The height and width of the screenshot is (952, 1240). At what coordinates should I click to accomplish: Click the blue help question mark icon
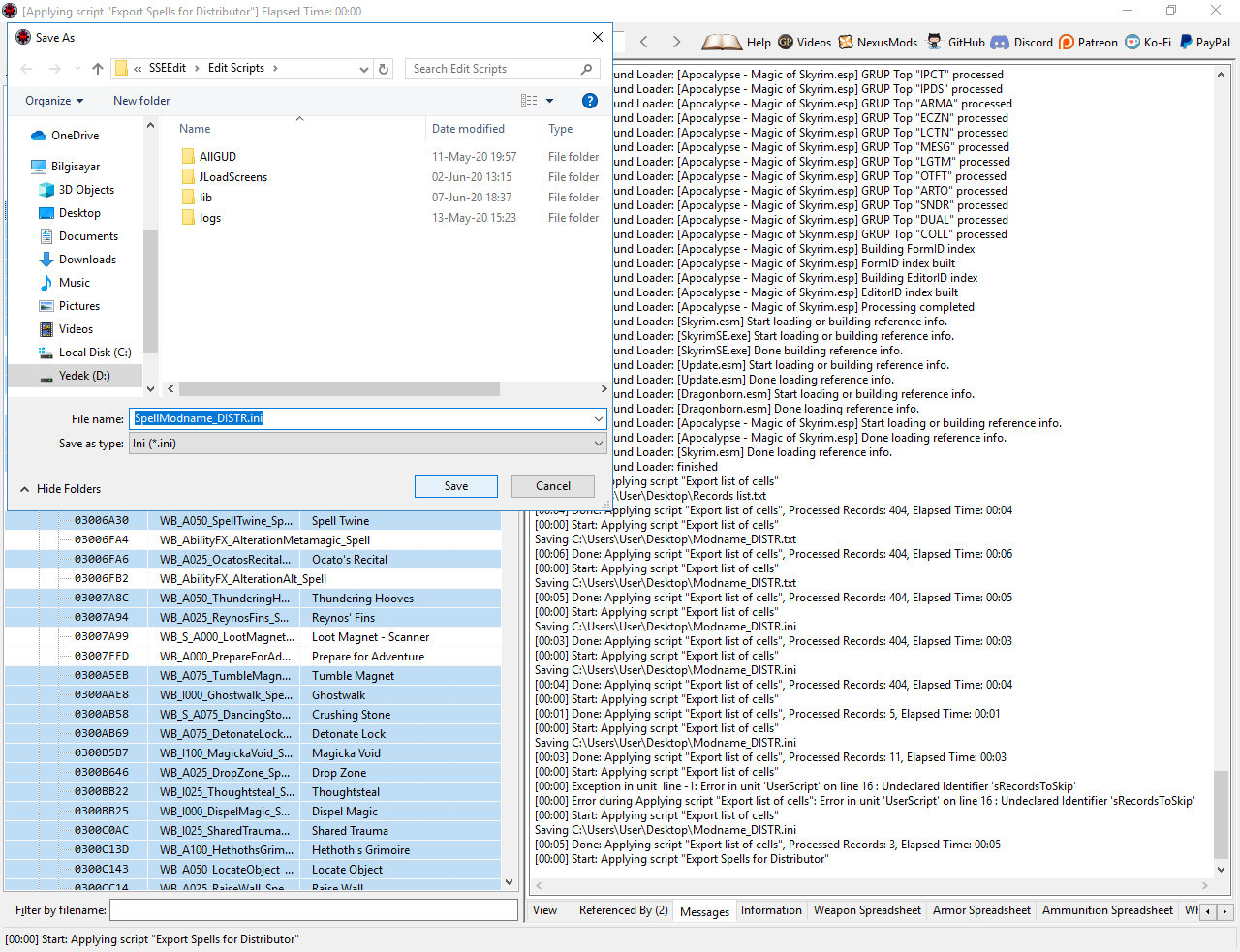pyautogui.click(x=589, y=101)
